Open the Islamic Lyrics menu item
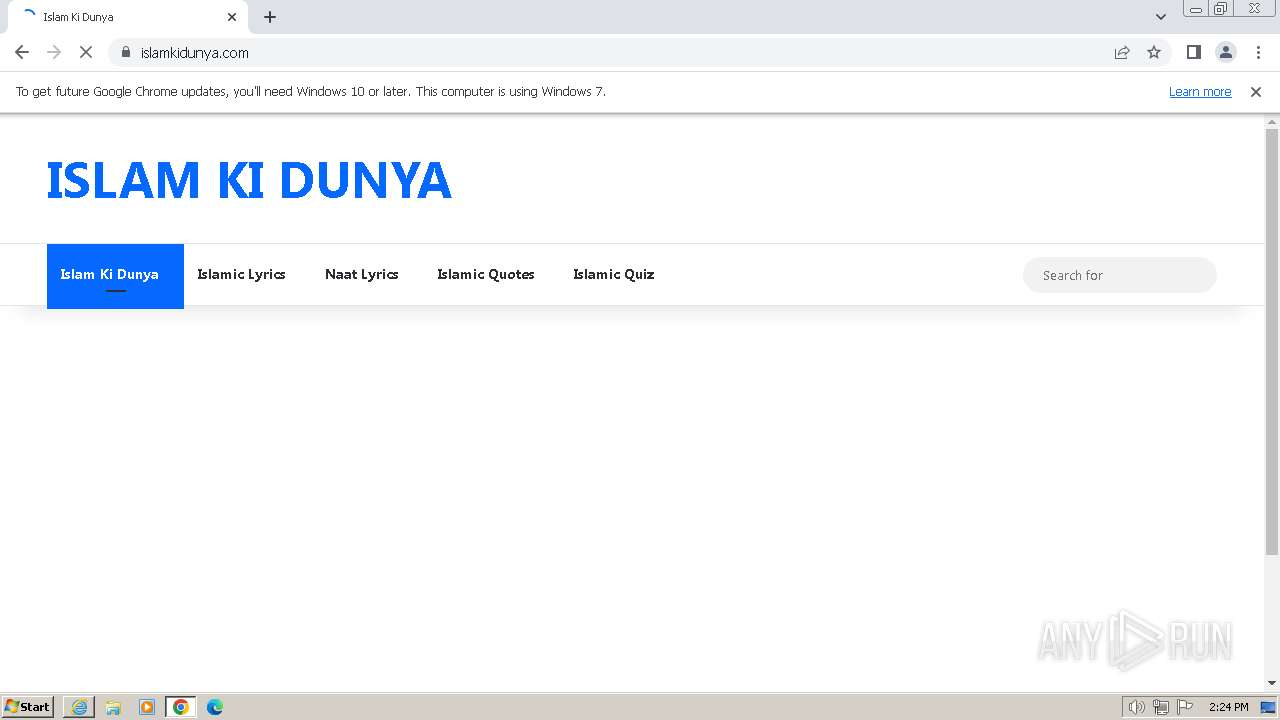The image size is (1280, 720). [x=241, y=274]
